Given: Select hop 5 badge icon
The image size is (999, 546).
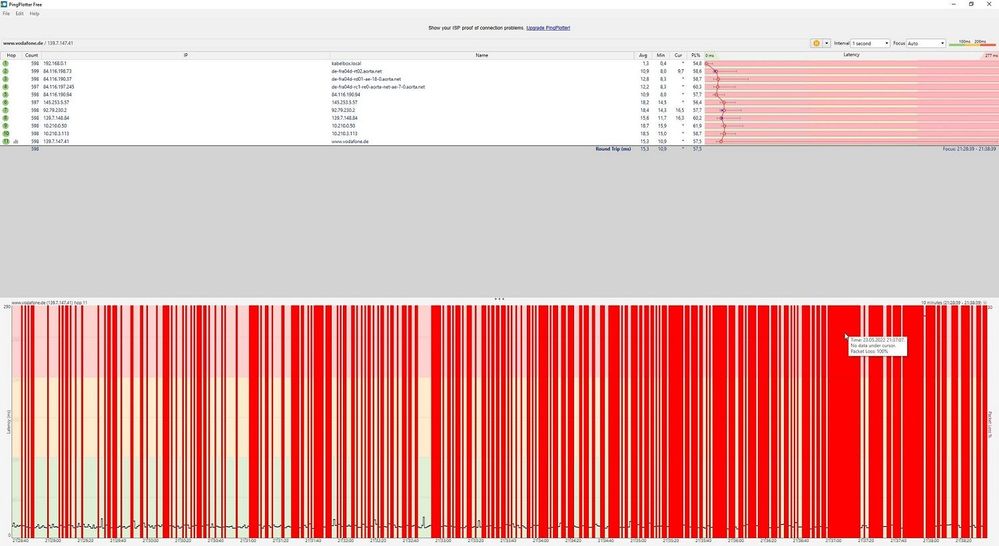Looking at the screenshot, I should [6, 94].
